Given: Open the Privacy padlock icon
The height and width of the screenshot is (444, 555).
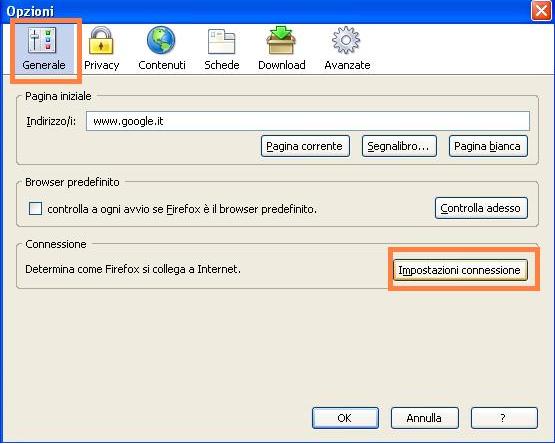Looking at the screenshot, I should click(x=101, y=40).
